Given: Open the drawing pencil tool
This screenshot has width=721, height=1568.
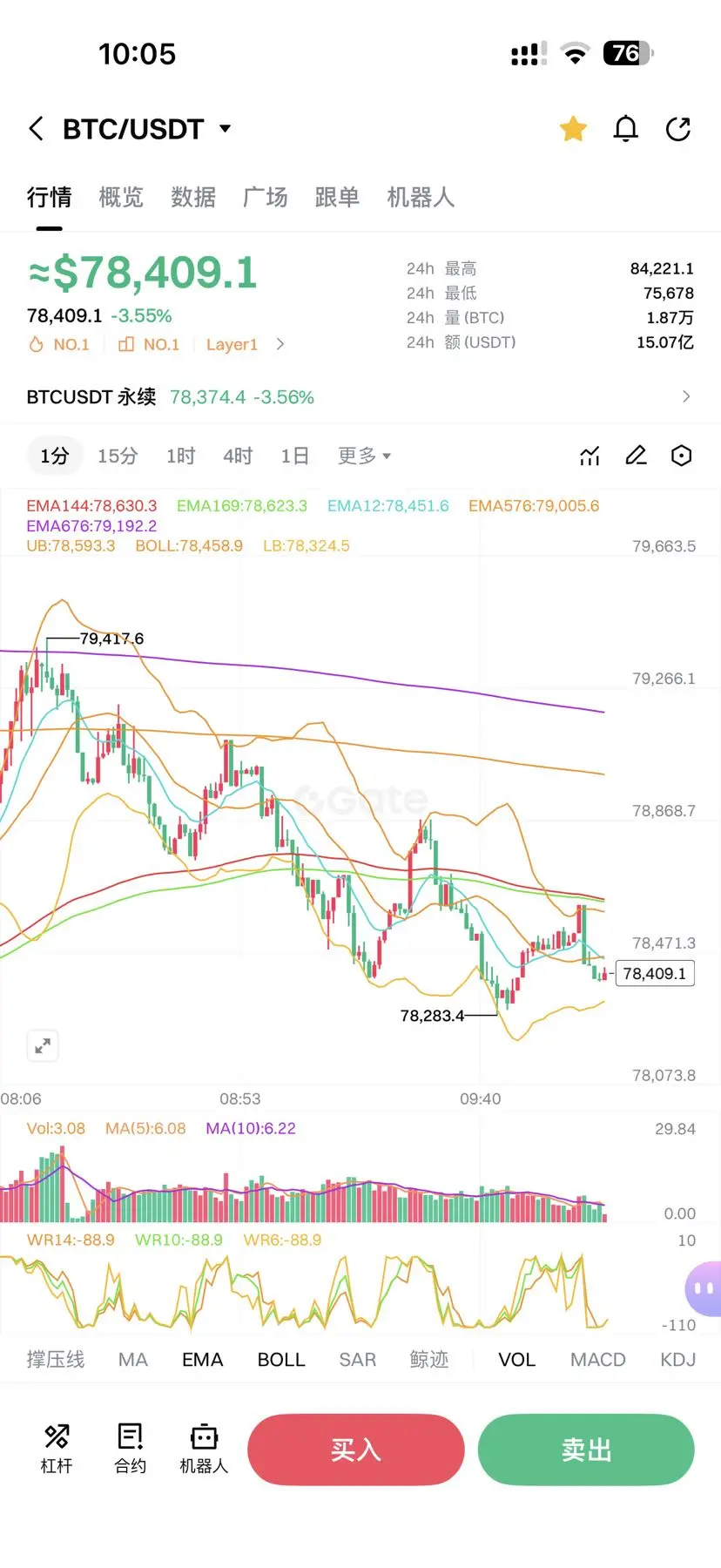Looking at the screenshot, I should click(x=637, y=456).
